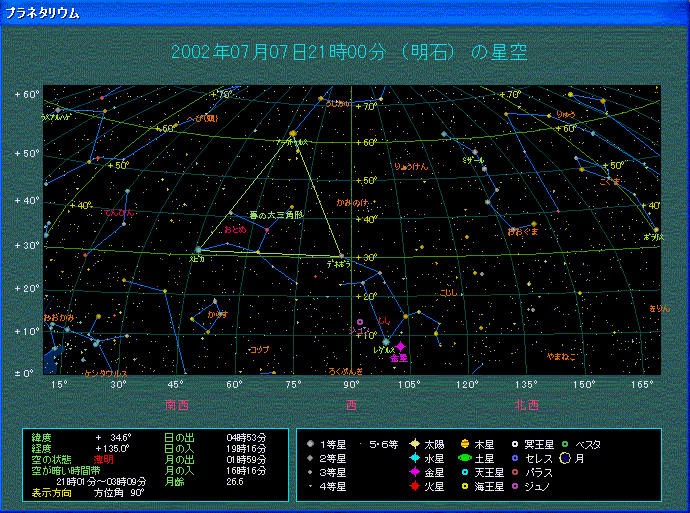
Task: Click the date and time title heading
Action: (349, 52)
